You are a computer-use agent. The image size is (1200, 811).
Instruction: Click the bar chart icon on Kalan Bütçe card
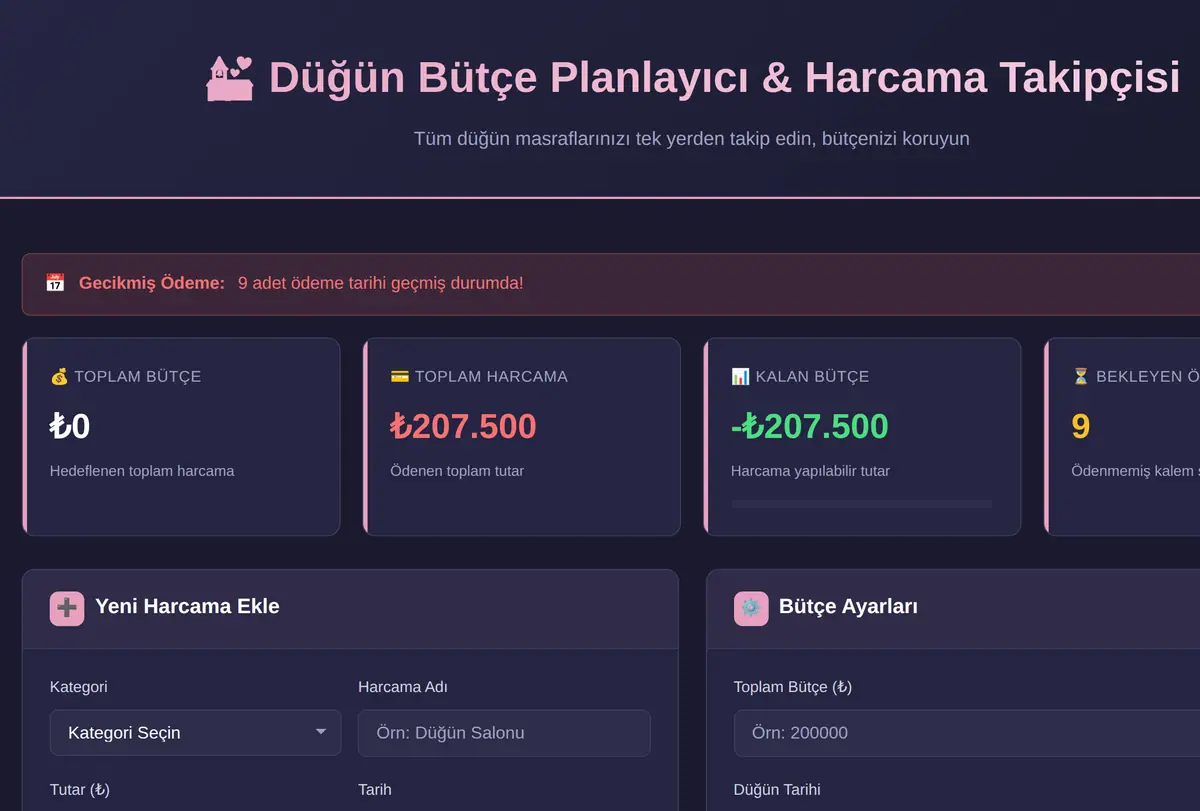pos(740,377)
